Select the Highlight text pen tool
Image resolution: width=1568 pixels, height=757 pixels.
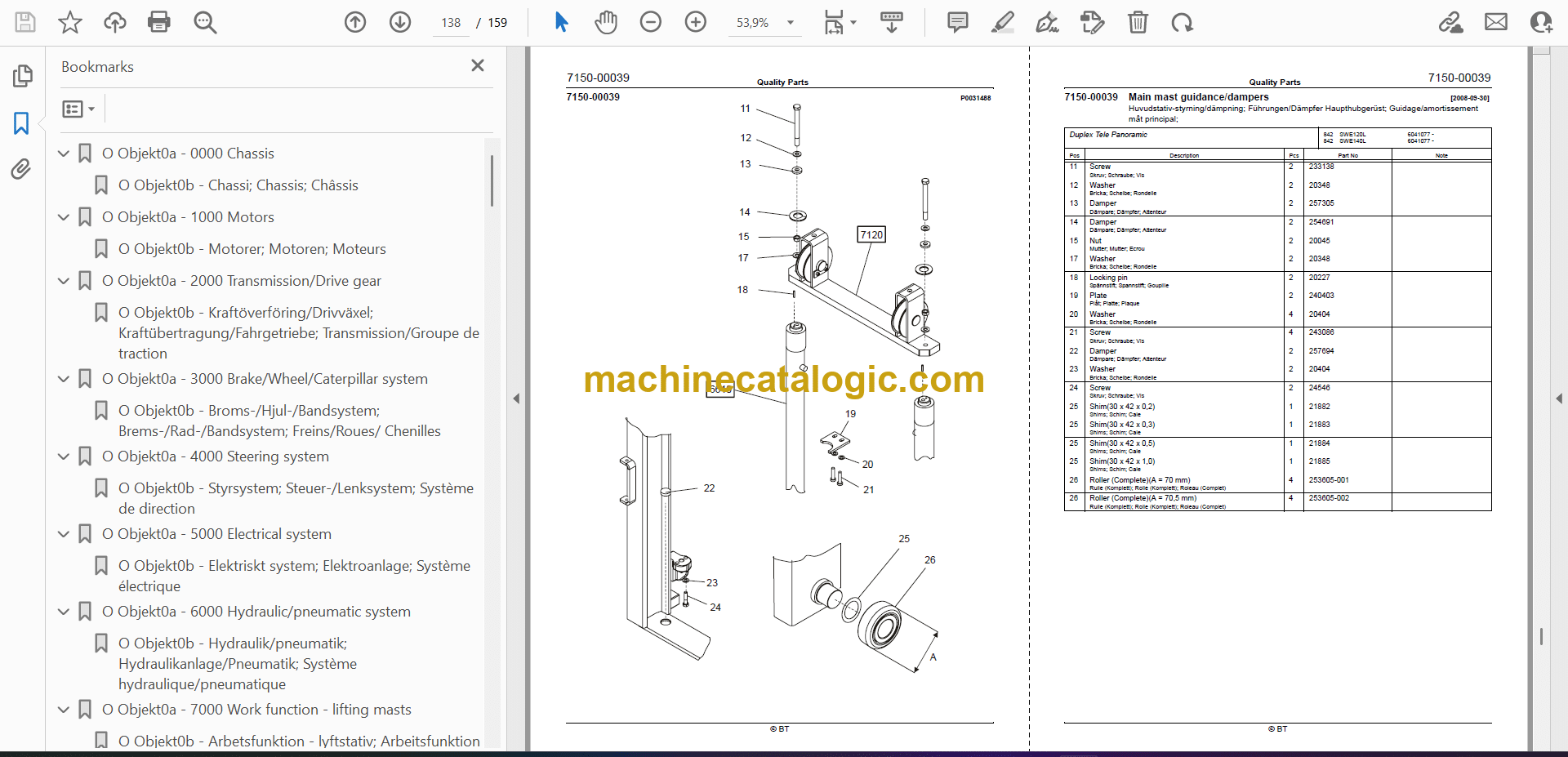pyautogui.click(x=1002, y=22)
